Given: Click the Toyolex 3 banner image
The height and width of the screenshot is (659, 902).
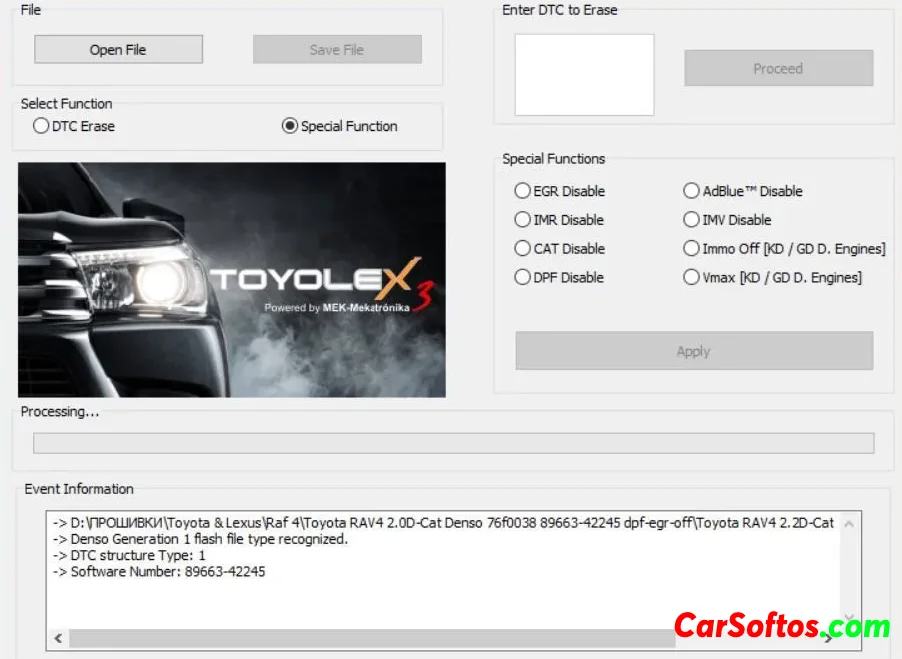Looking at the screenshot, I should click(x=232, y=280).
